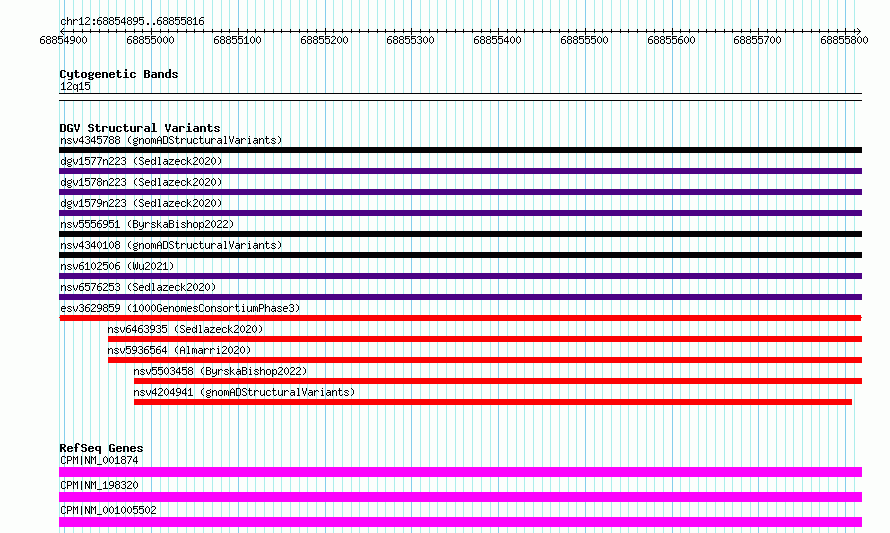
Task: Open variant dgv1578n223 (Sedlazeck2020)
Action: pos(141,182)
